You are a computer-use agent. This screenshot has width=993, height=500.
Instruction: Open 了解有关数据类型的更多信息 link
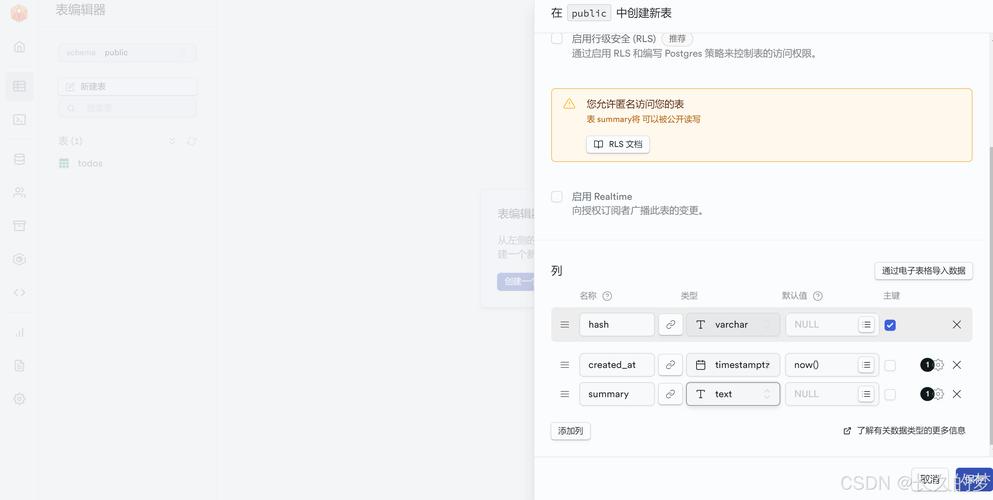pyautogui.click(x=904, y=430)
